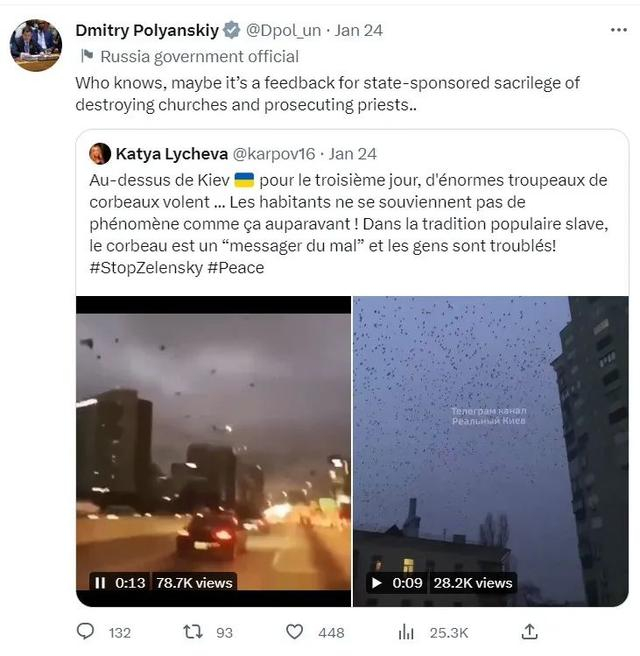Click the @Dpol_un handle

tap(283, 31)
